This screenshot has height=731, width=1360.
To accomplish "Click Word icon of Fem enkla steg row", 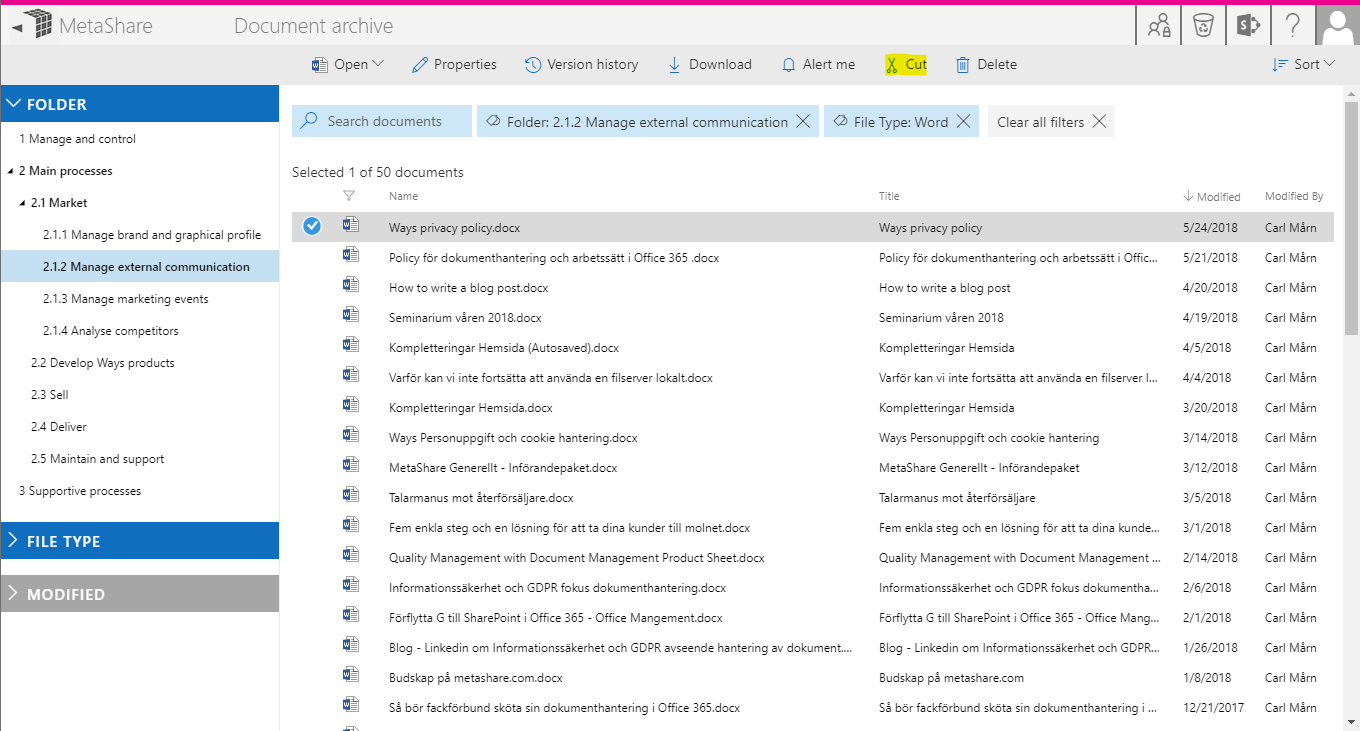I will point(350,525).
